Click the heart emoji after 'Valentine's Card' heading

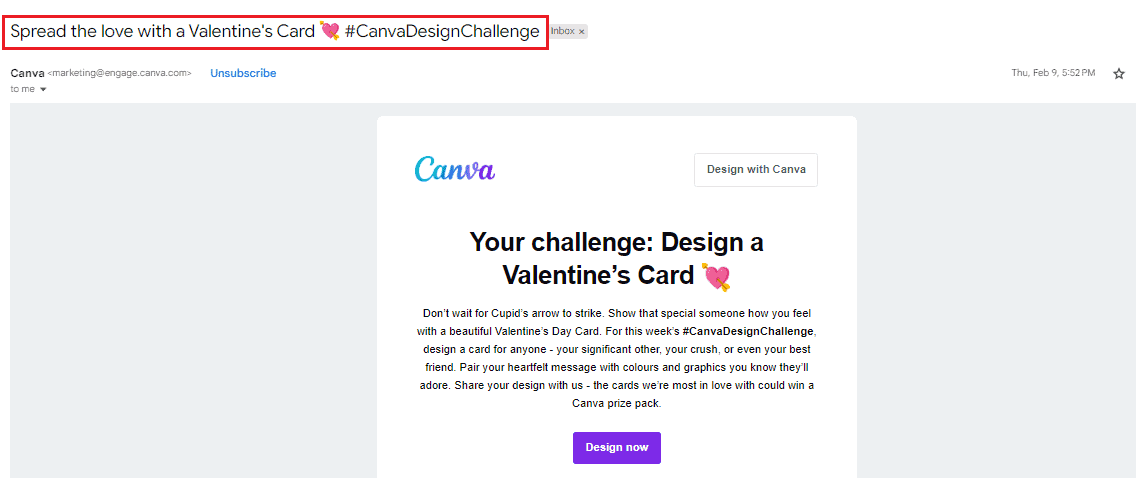coord(717,277)
